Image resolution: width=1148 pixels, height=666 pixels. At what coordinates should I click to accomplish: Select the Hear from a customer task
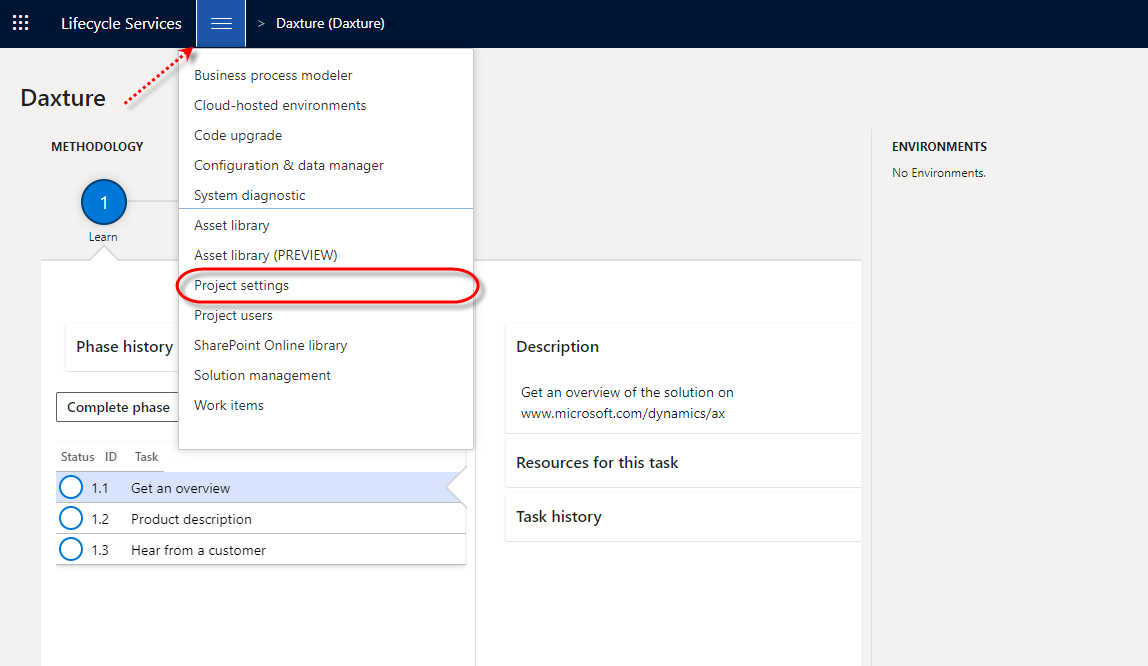198,550
